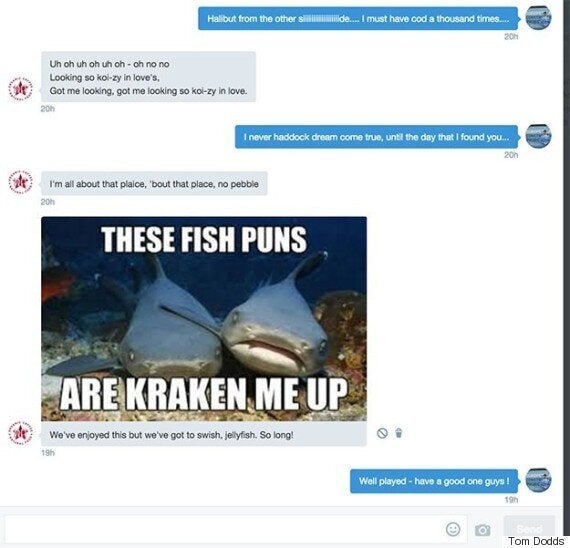Click the camera icon to attach photo
Screen dimensions: 570x548
click(482, 530)
